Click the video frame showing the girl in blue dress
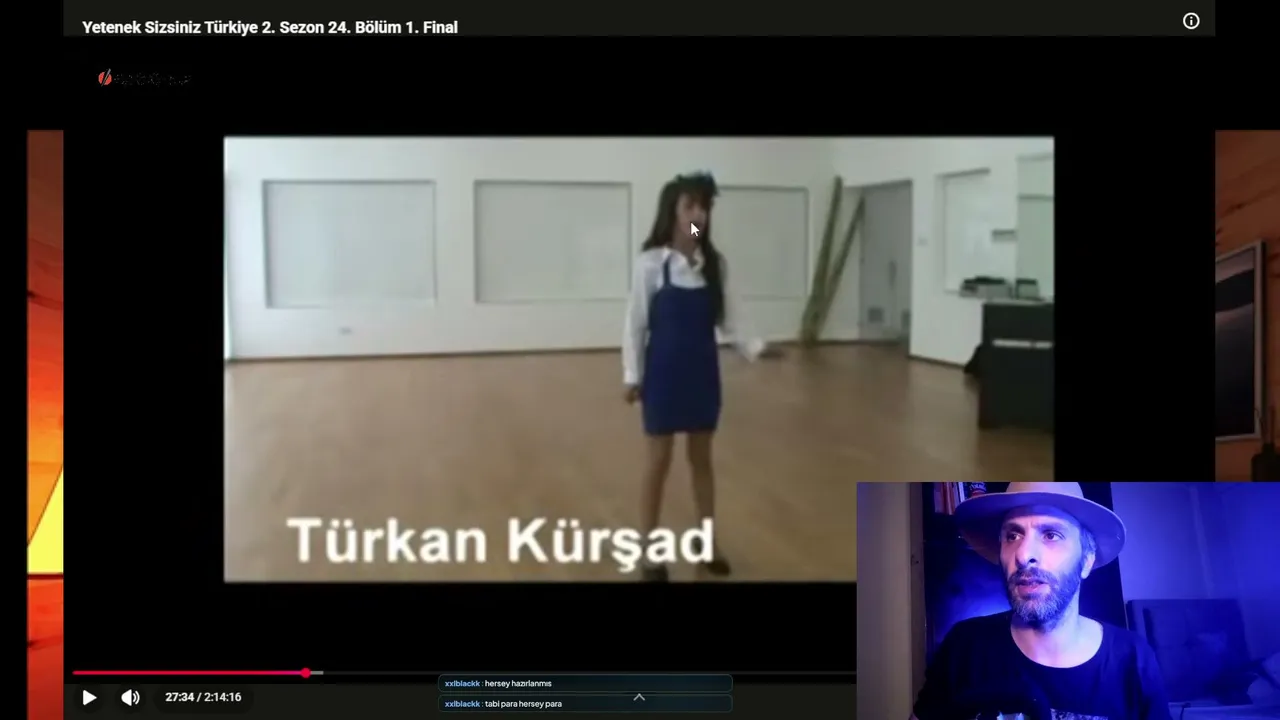 638,359
